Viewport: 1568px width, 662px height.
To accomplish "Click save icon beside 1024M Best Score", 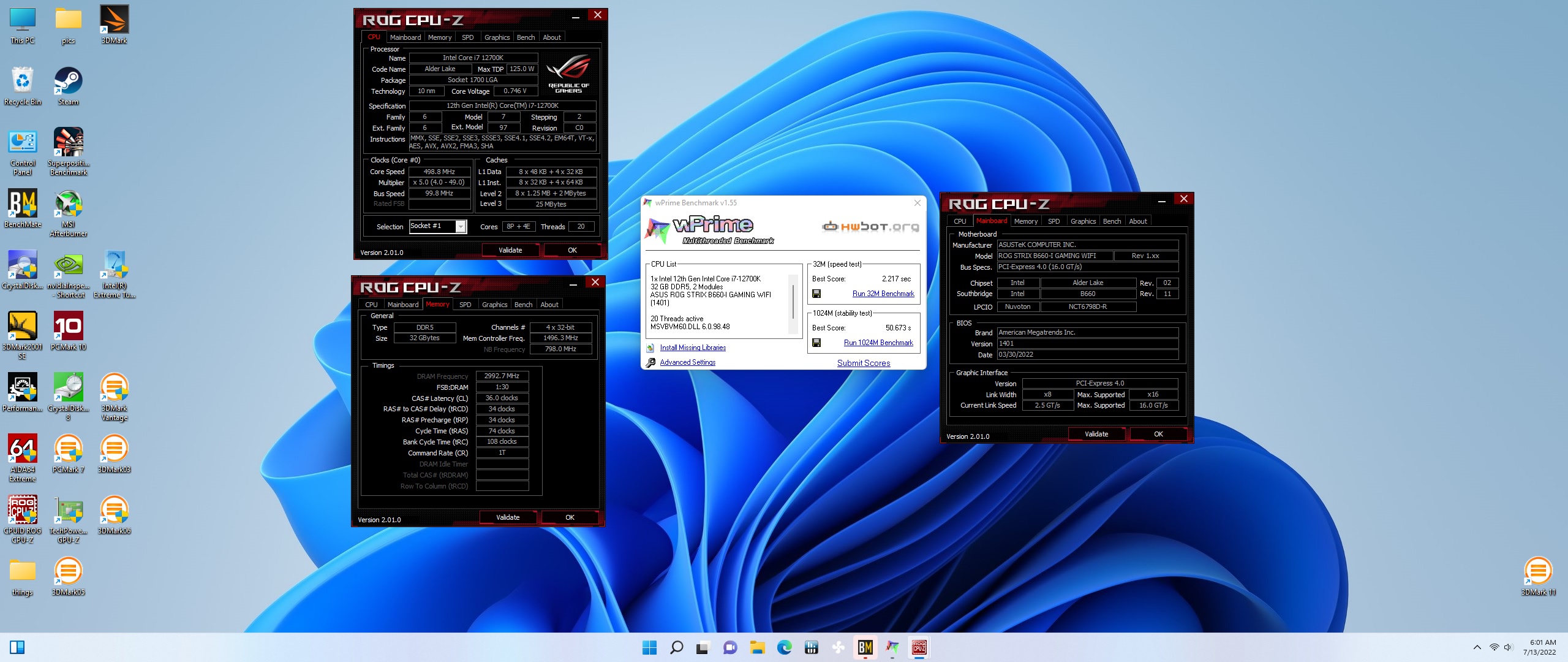I will pos(816,343).
